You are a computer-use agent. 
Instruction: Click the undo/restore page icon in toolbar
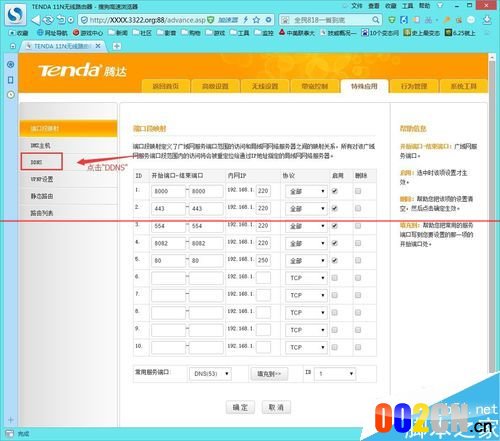61,19
